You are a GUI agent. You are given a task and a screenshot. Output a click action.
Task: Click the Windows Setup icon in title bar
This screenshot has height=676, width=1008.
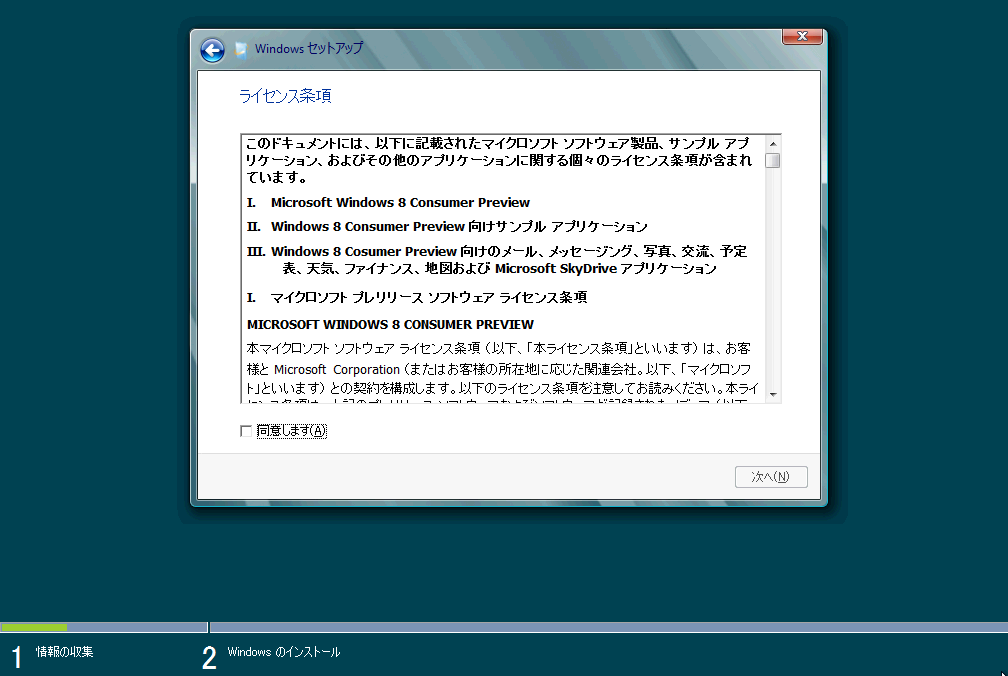tap(241, 49)
